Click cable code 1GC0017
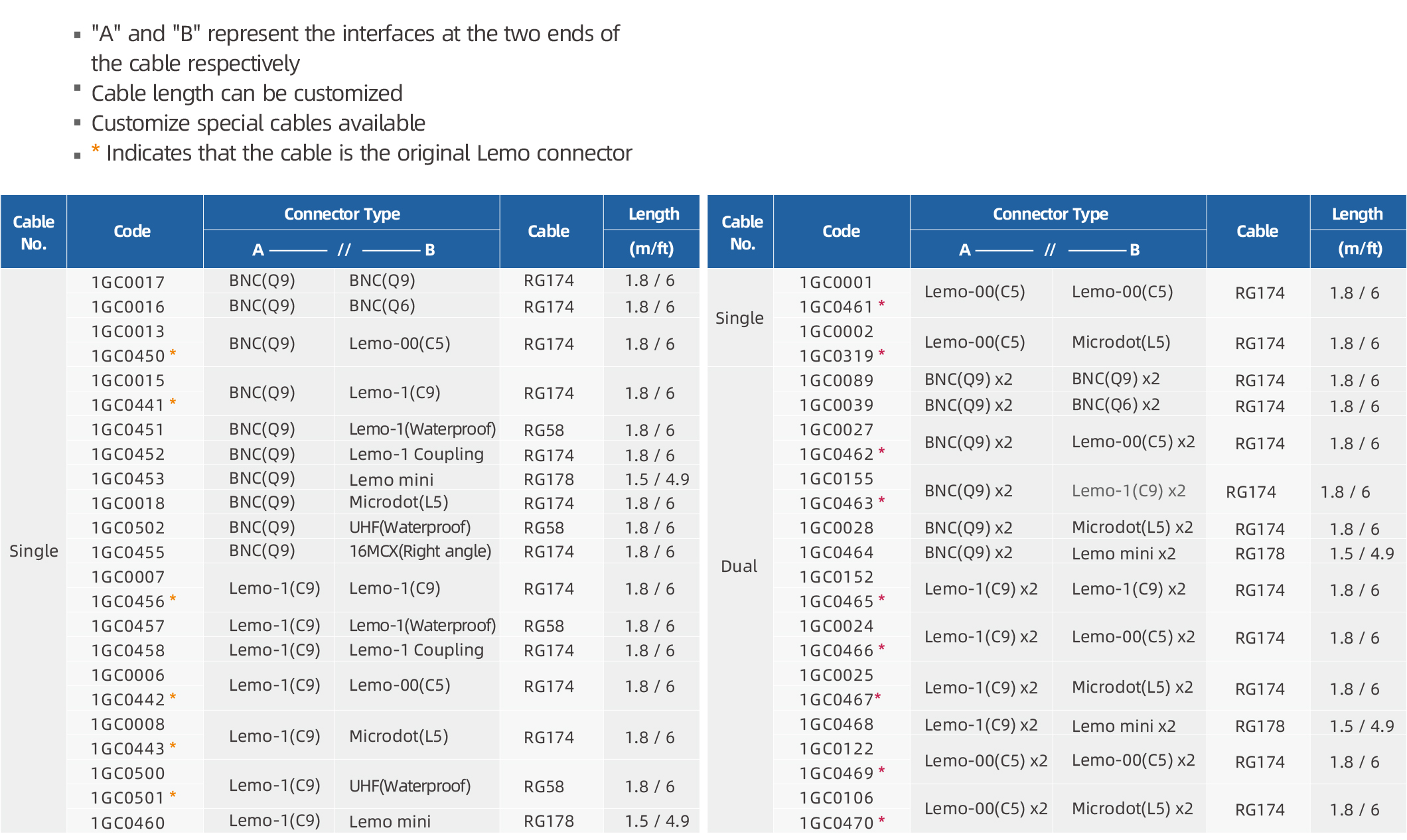The image size is (1407, 840). click(x=127, y=282)
